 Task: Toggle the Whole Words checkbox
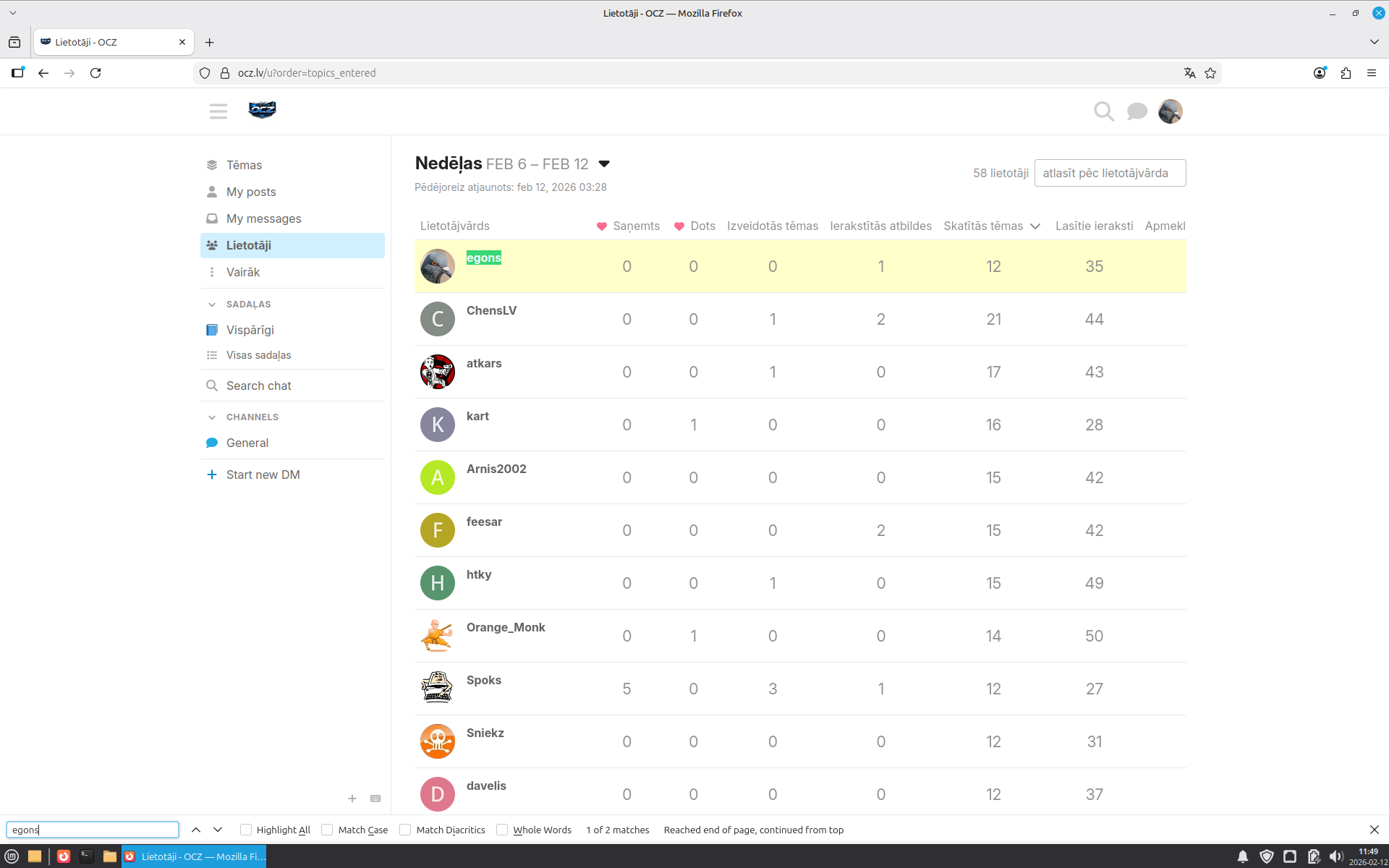[502, 830]
